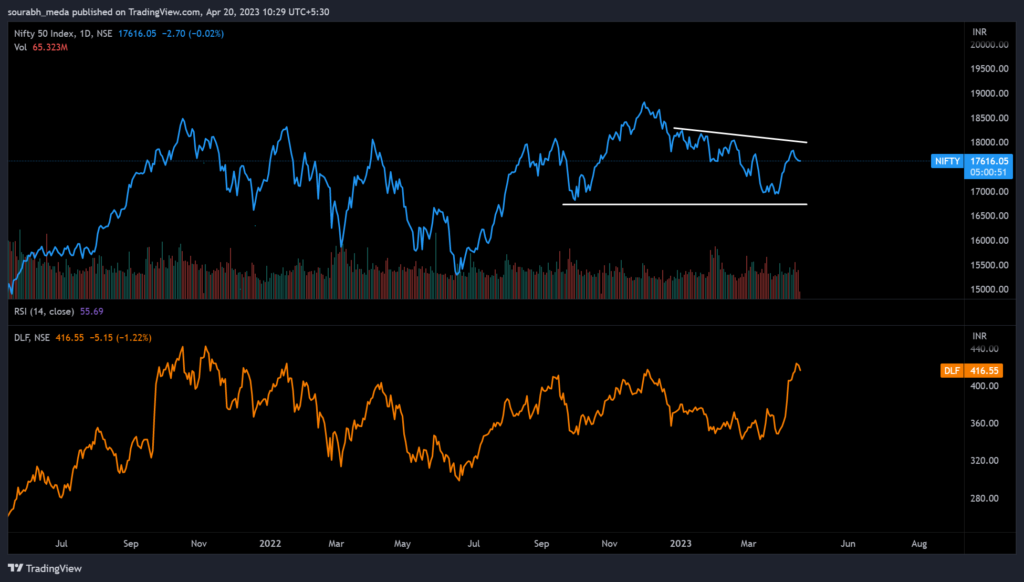The image size is (1024, 582).
Task: Select the upper descending white trendline
Action: [x=741, y=135]
